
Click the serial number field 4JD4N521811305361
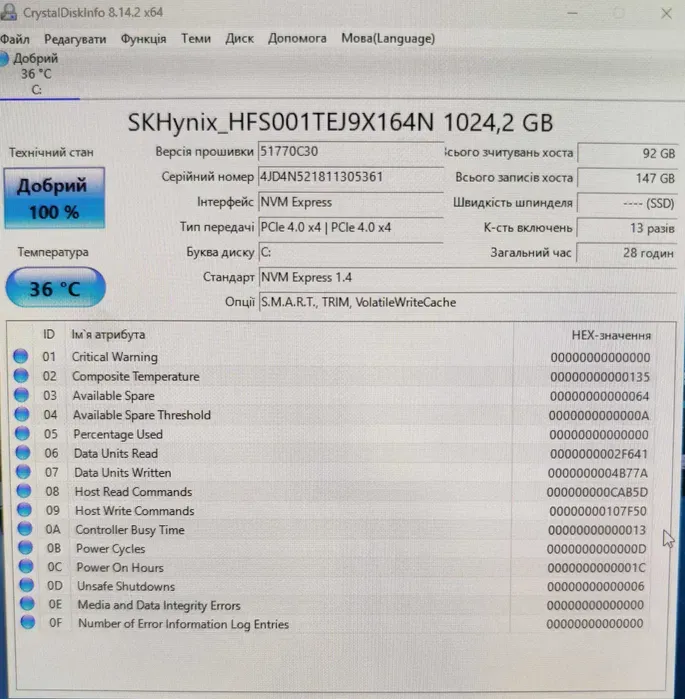(x=351, y=177)
